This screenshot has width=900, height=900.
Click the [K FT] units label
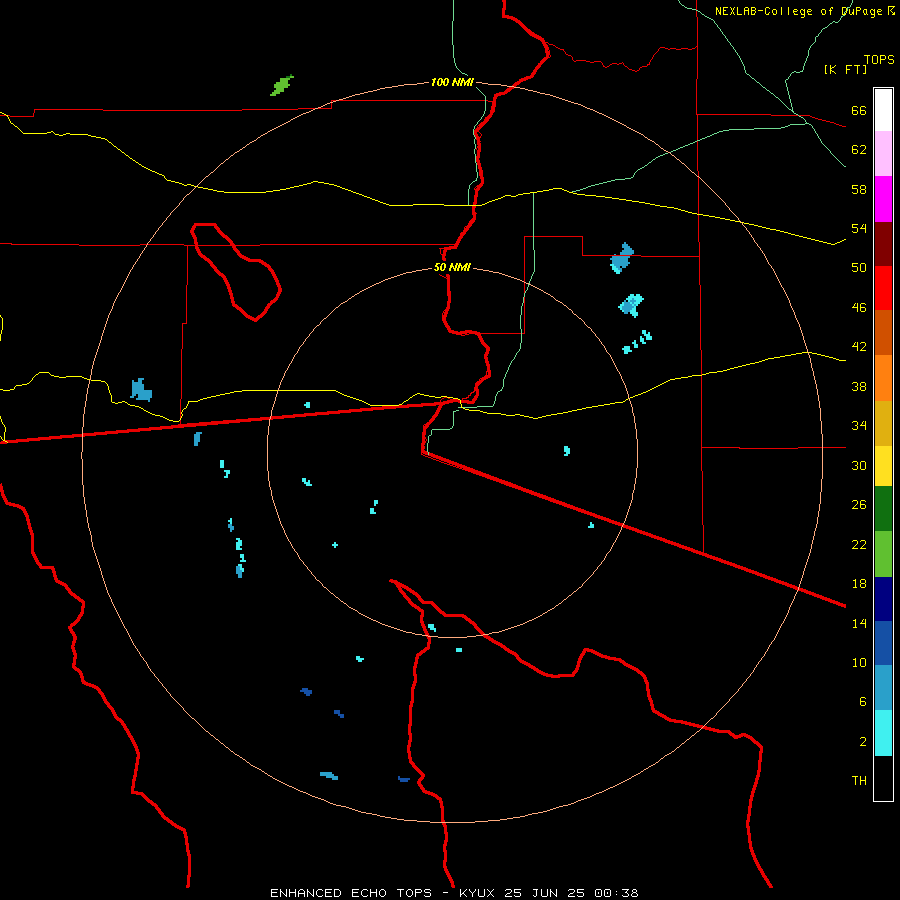(845, 69)
